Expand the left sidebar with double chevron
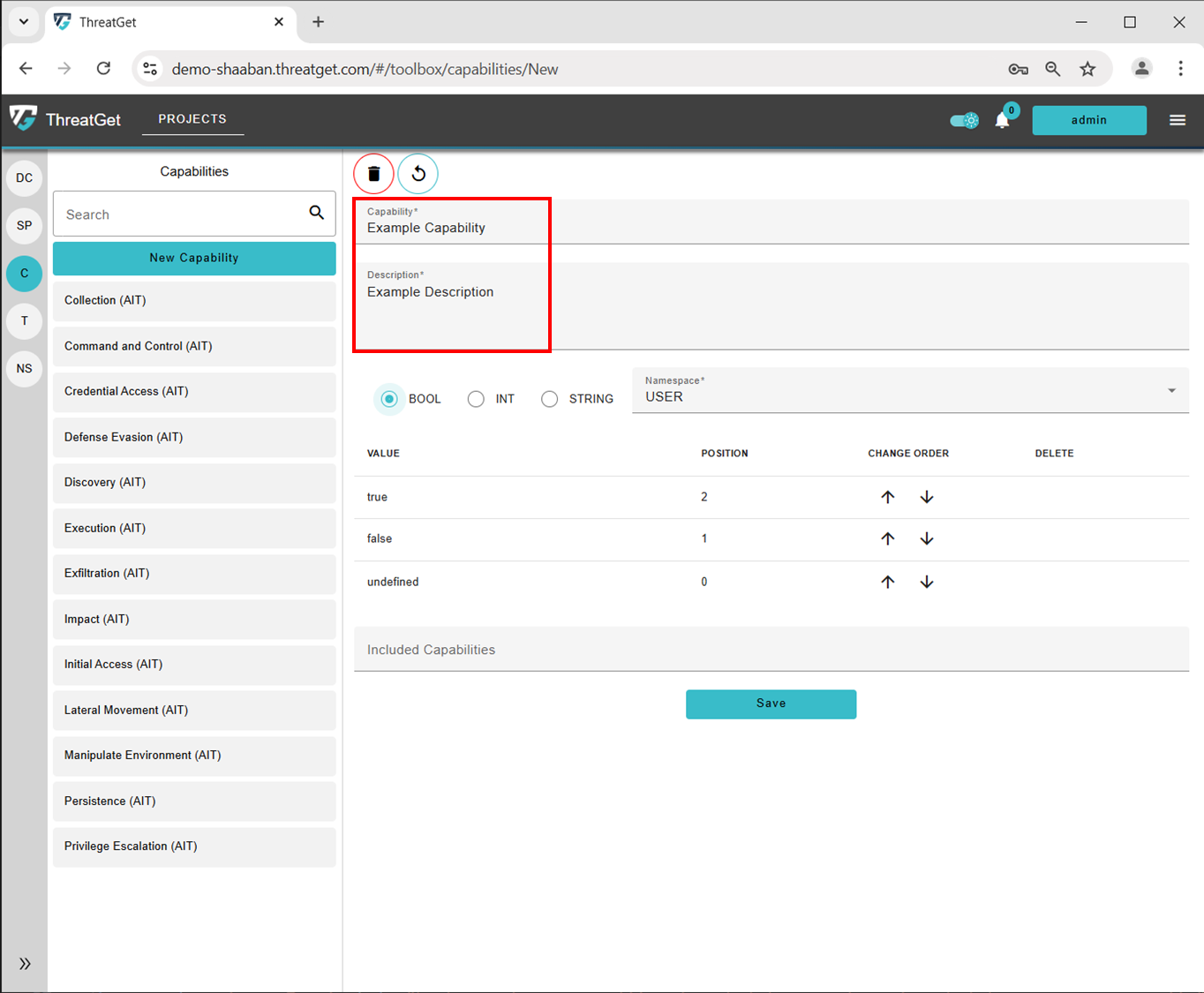This screenshot has width=1204, height=993. [x=25, y=963]
